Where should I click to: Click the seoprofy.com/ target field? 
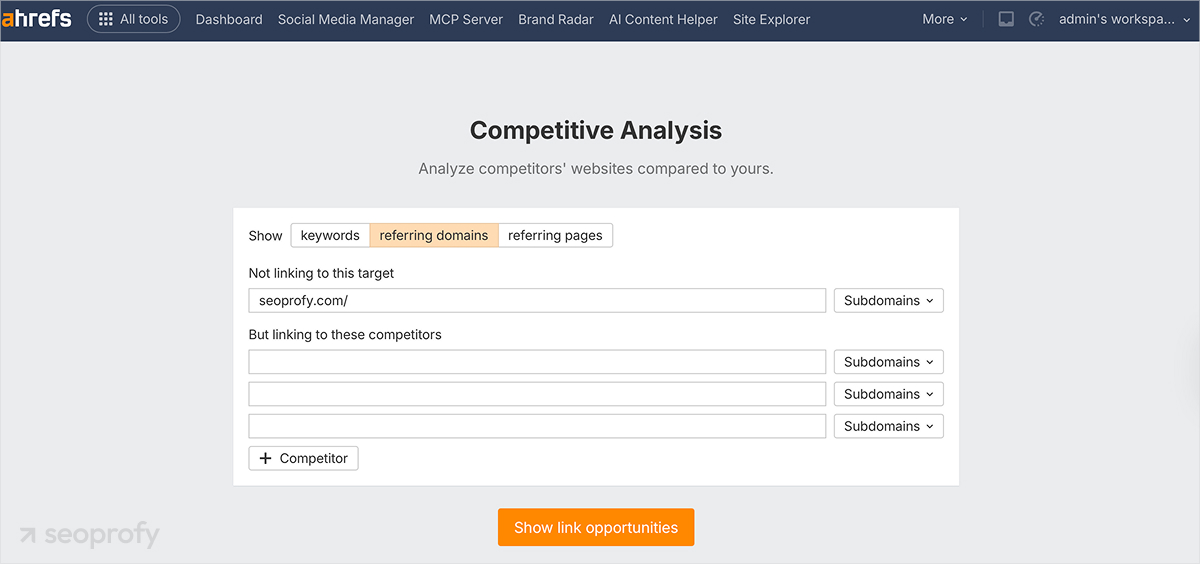tap(537, 300)
